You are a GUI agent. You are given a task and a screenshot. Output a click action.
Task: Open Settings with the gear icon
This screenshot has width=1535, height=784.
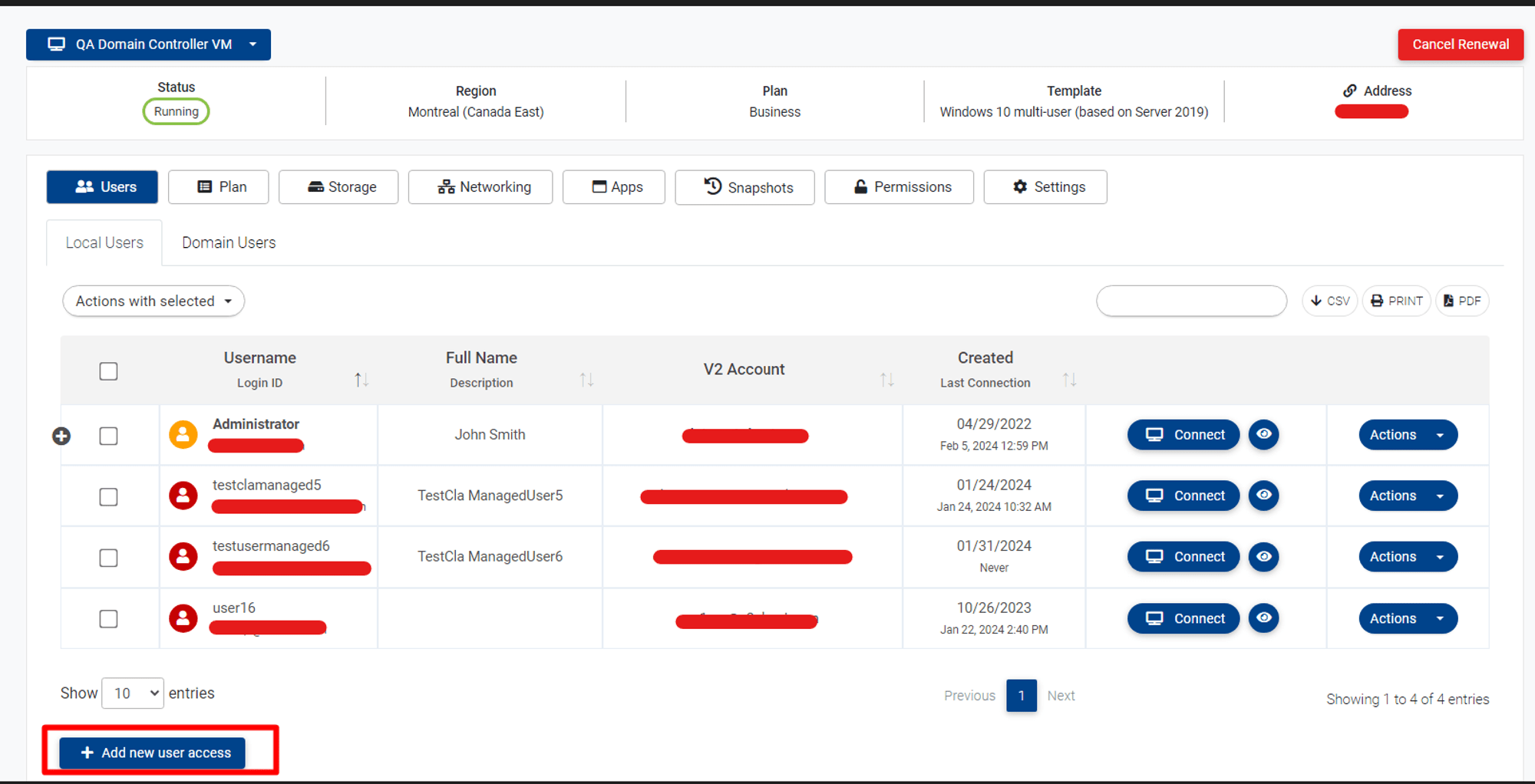(x=1019, y=186)
